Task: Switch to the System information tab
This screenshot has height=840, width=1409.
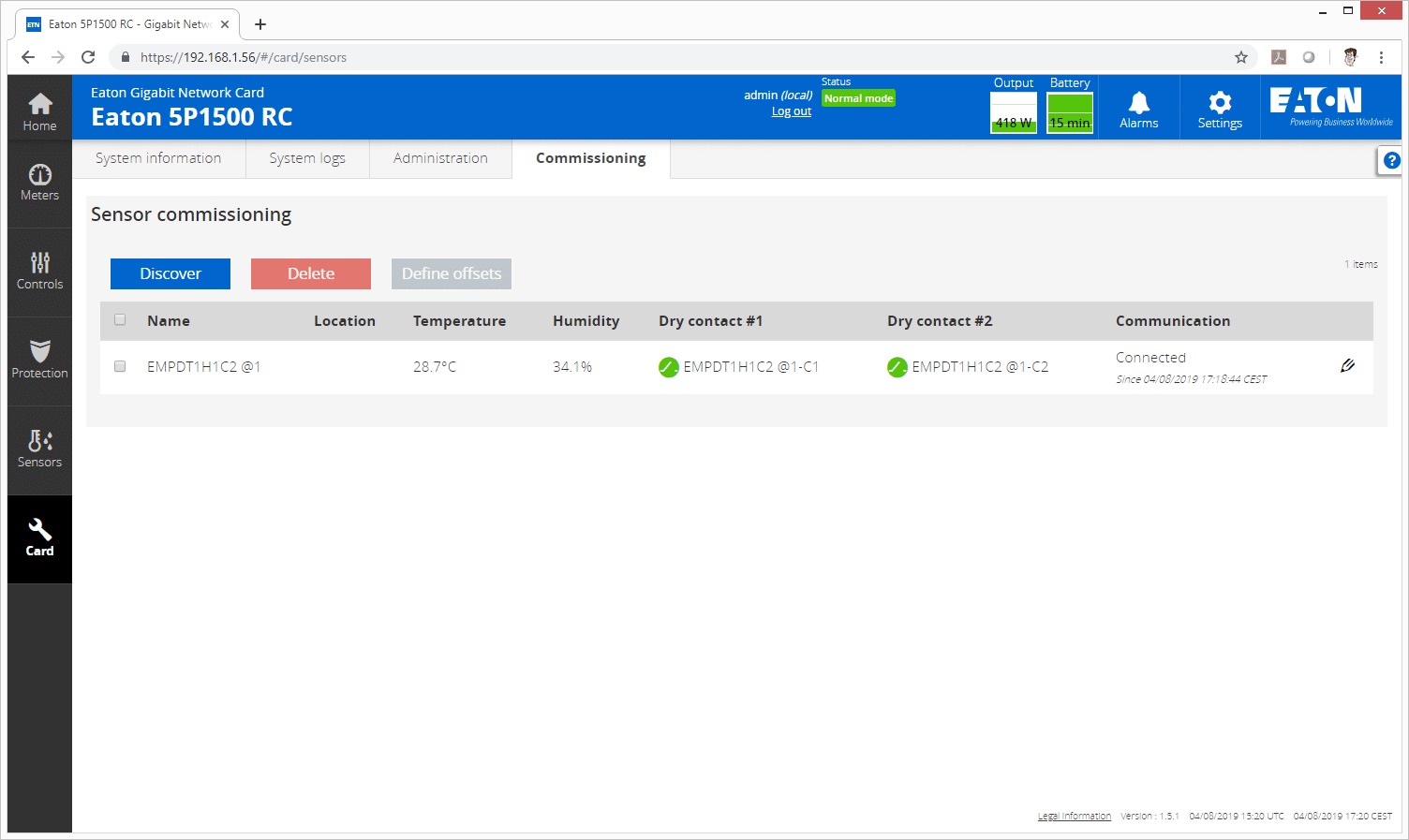Action: pyautogui.click(x=158, y=158)
